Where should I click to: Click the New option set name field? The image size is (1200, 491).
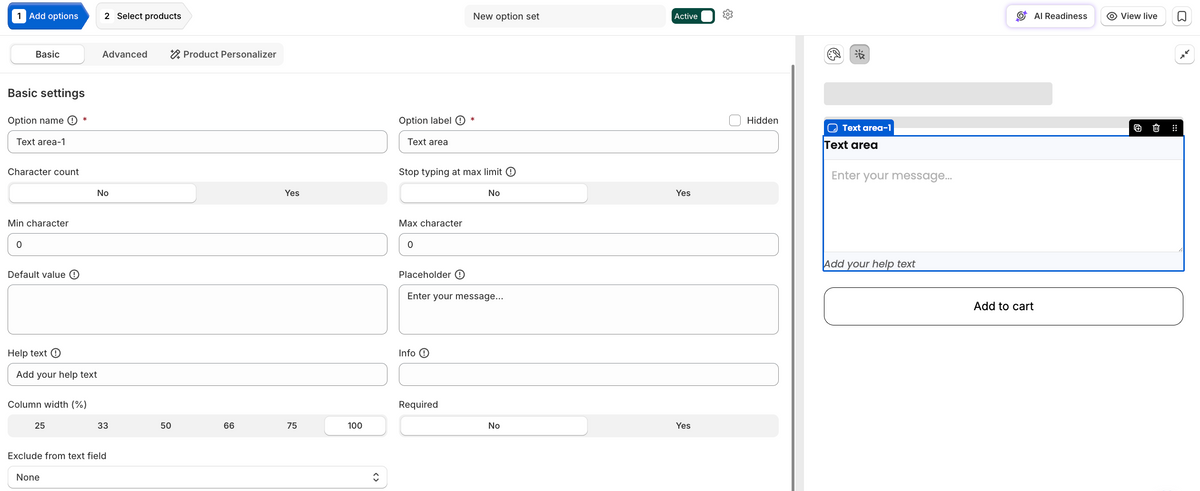pos(565,16)
